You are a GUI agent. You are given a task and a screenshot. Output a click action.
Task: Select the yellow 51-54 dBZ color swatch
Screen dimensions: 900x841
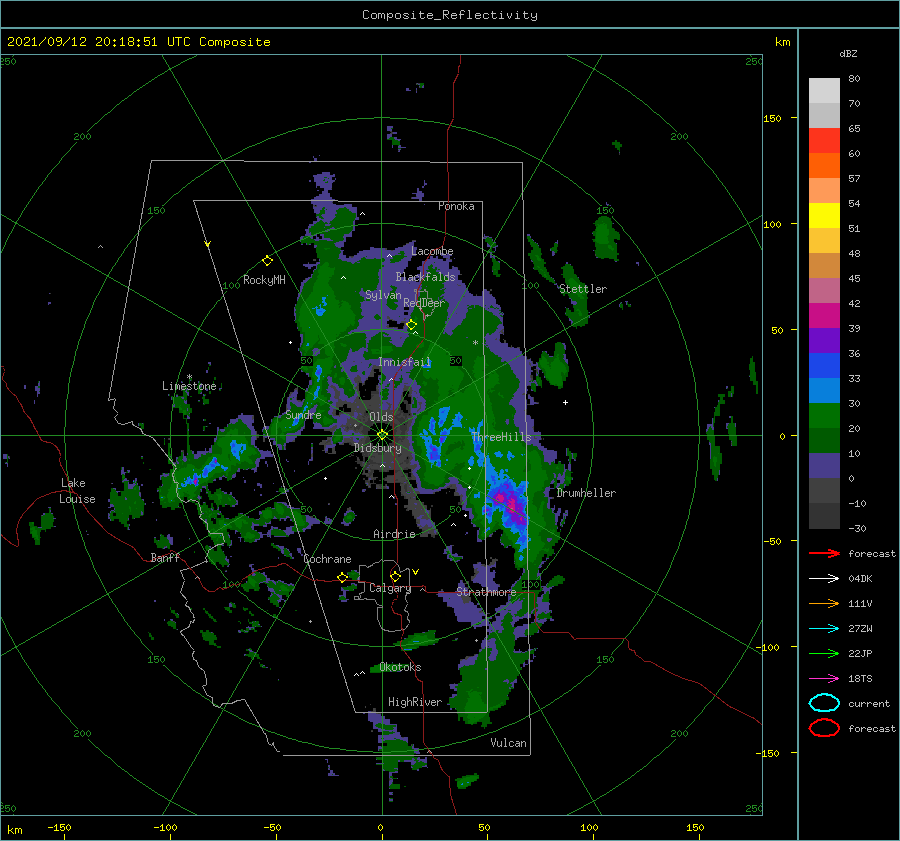pyautogui.click(x=824, y=216)
